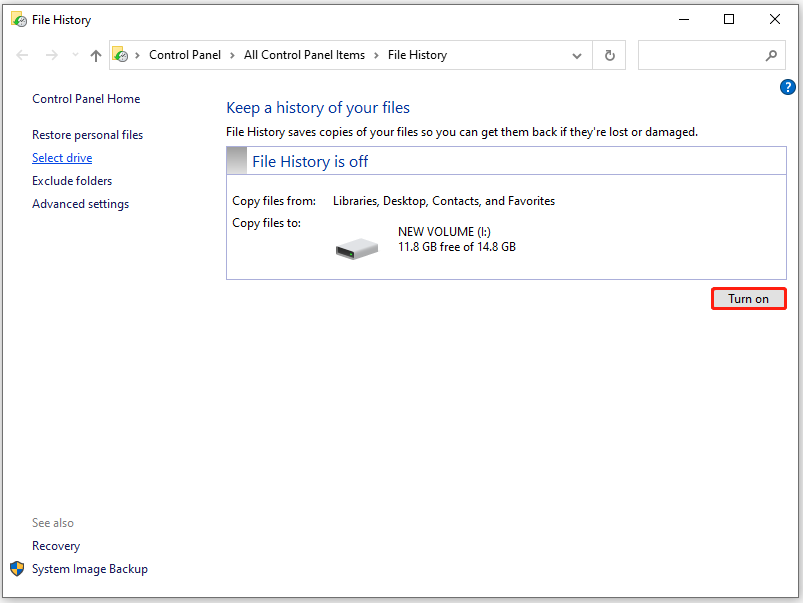Click the File History is off status heading
The width and height of the screenshot is (803, 603).
coord(310,162)
